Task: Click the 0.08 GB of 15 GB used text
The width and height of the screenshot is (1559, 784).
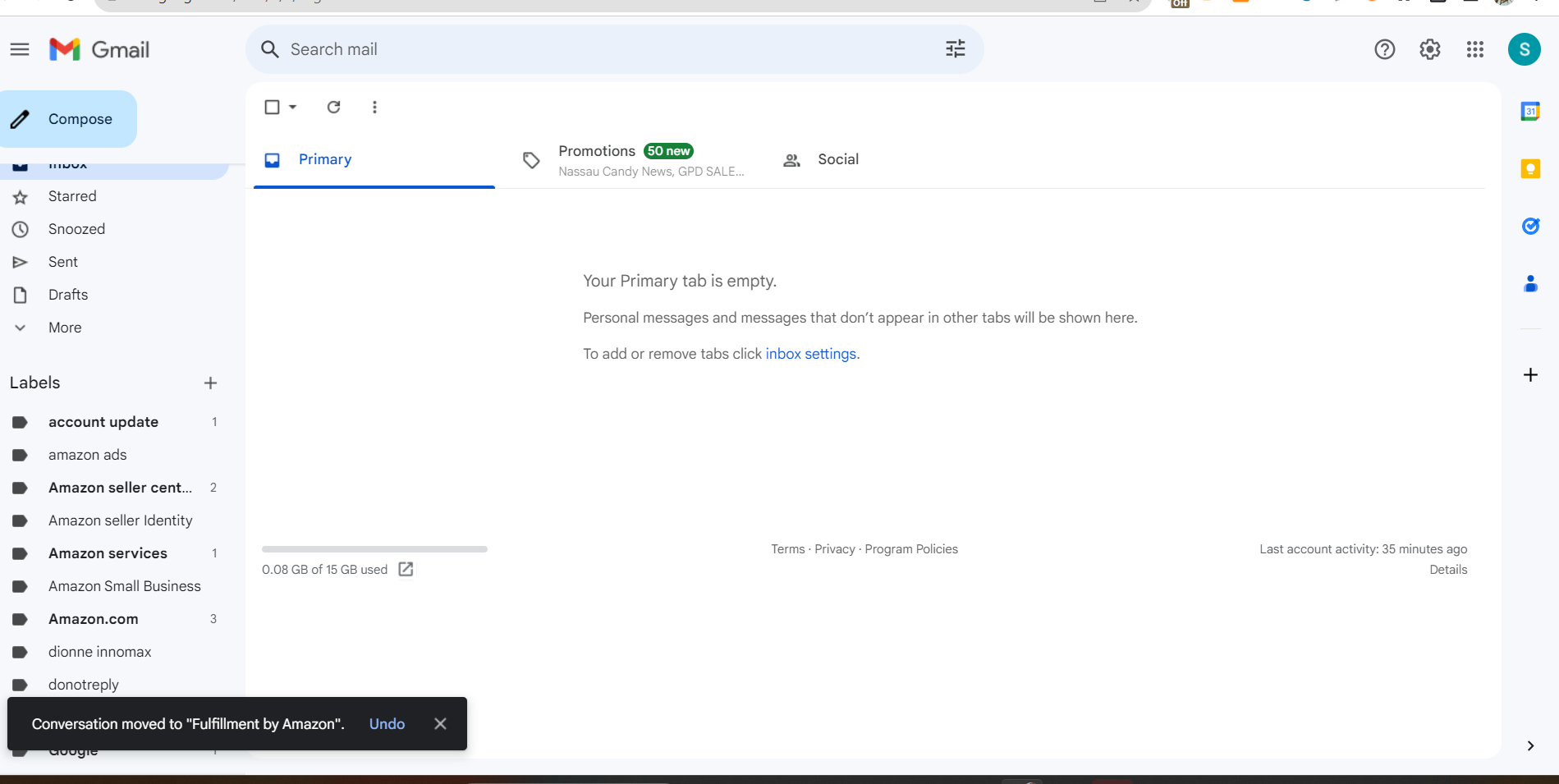Action: (x=324, y=570)
